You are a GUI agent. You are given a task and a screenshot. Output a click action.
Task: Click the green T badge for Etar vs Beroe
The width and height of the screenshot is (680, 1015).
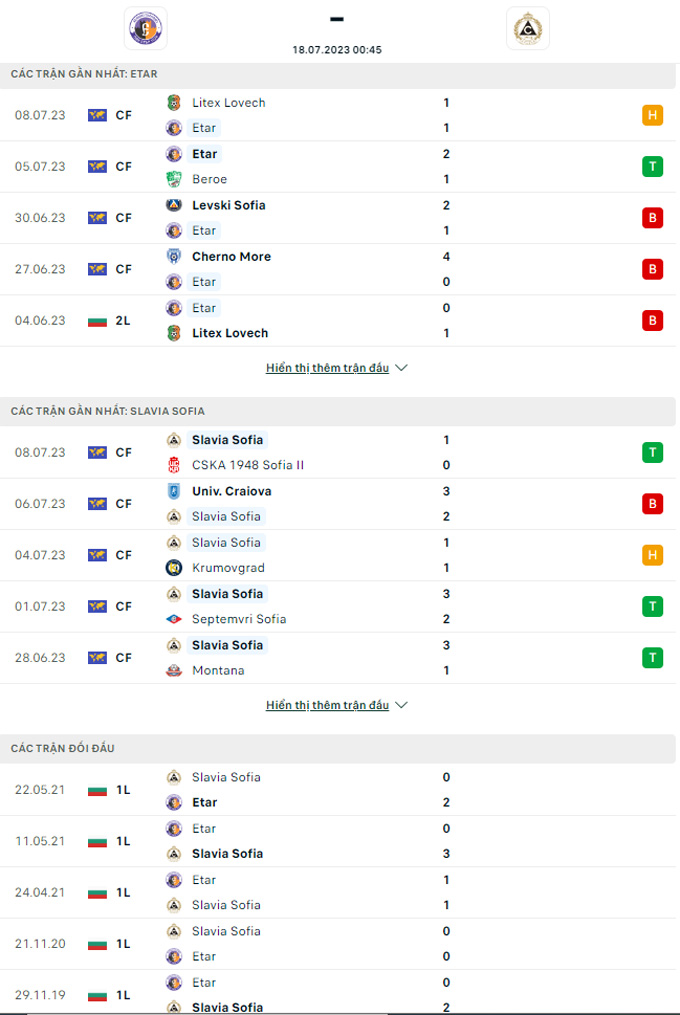pos(652,166)
